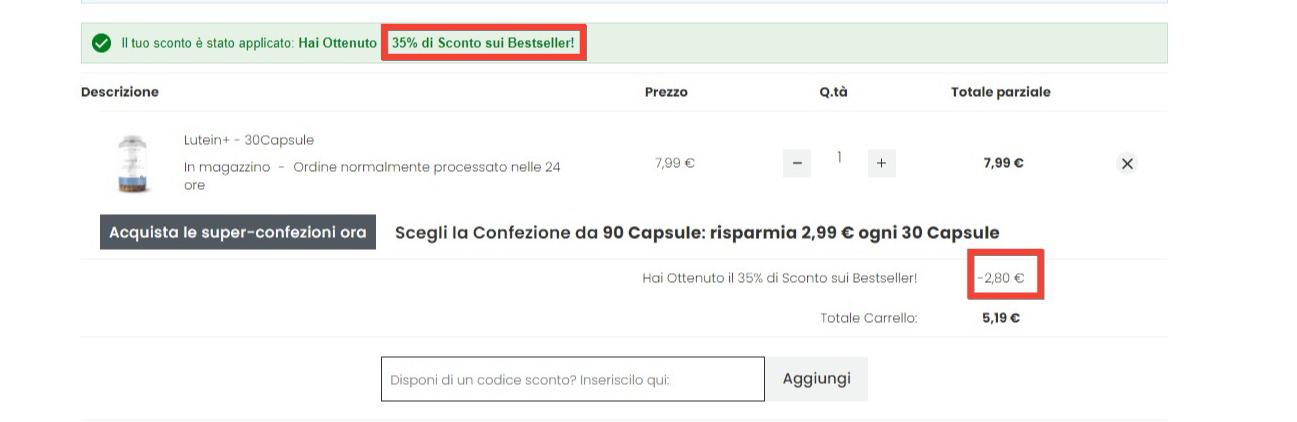Viewport: 1297px width, 422px height.
Task: Click the Descrizione column header
Action: click(x=120, y=92)
